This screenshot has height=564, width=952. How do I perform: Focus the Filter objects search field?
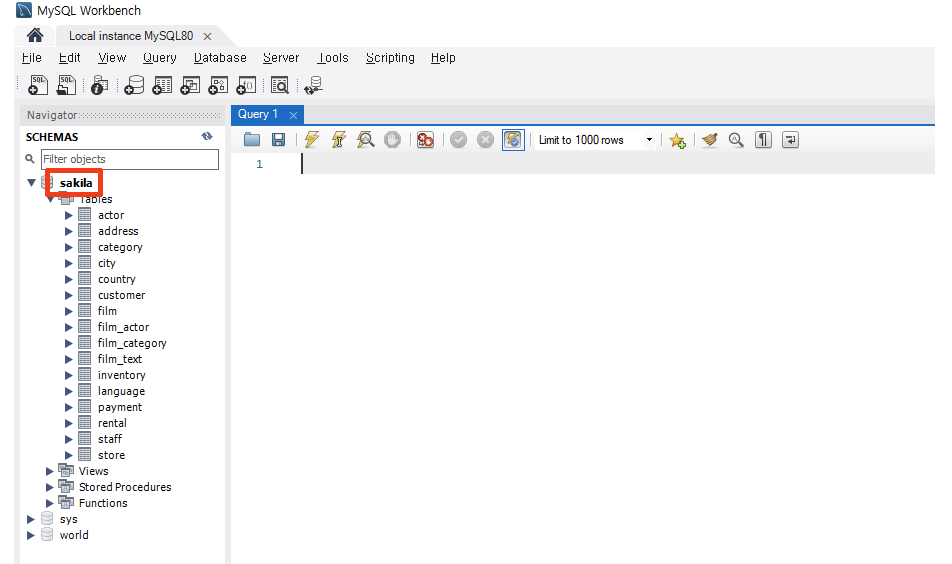pos(129,159)
